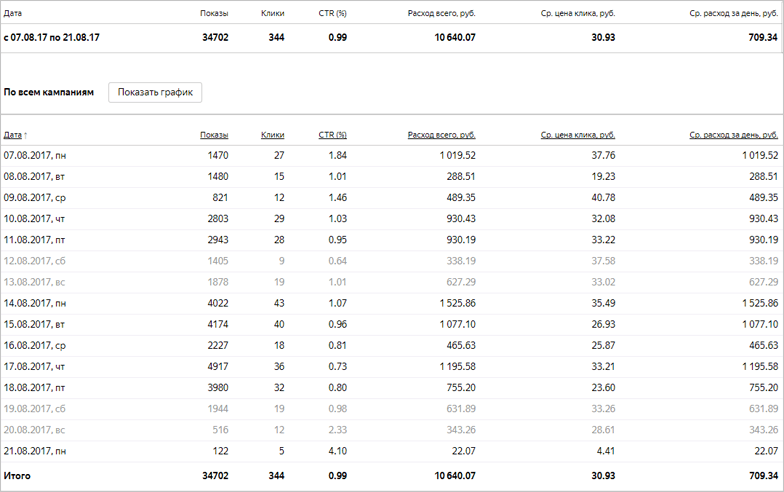
Task: Select the date cell "10.08.2017, чт"
Action: 35,218
